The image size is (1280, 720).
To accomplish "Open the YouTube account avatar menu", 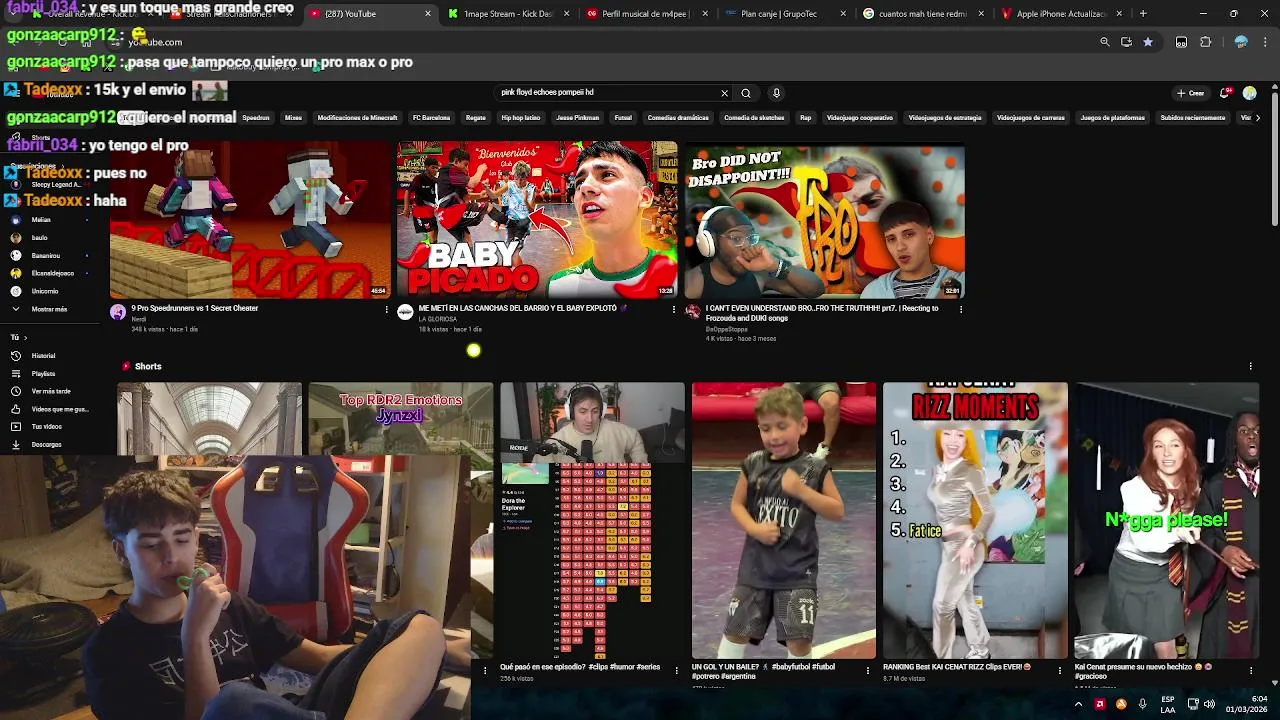I will 1250,93.
